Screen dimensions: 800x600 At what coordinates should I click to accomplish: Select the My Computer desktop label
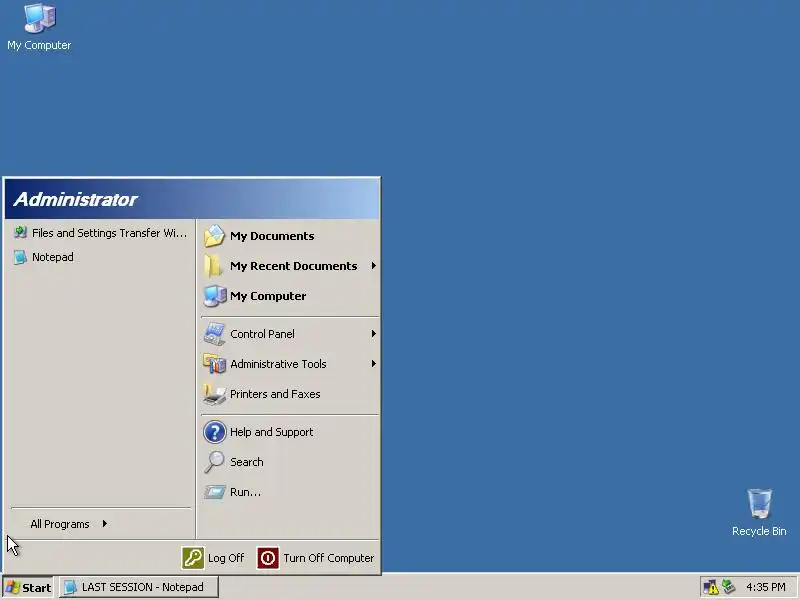tap(39, 45)
